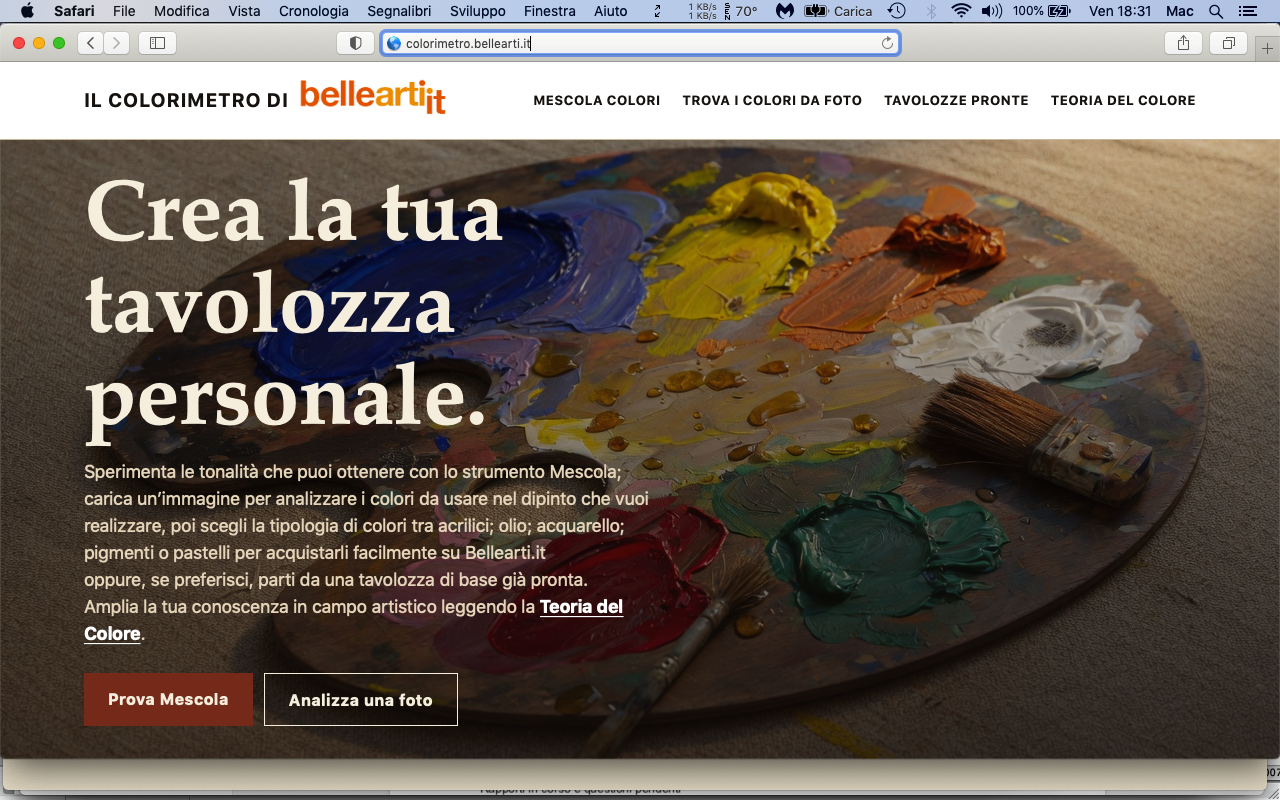Screen dimensions: 1280x800
Task: Go back with Safari's back arrow
Action: 91,43
